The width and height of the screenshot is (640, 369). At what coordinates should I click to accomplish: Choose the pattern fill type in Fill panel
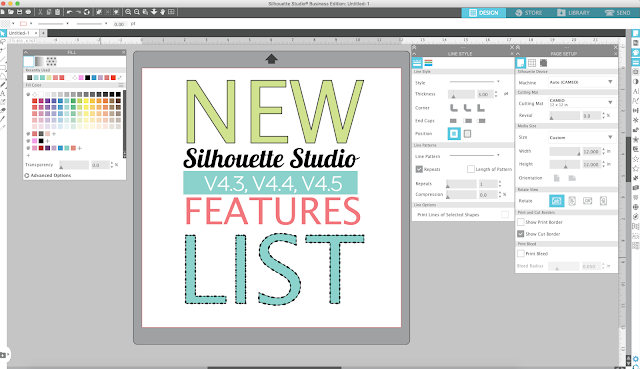pos(51,62)
